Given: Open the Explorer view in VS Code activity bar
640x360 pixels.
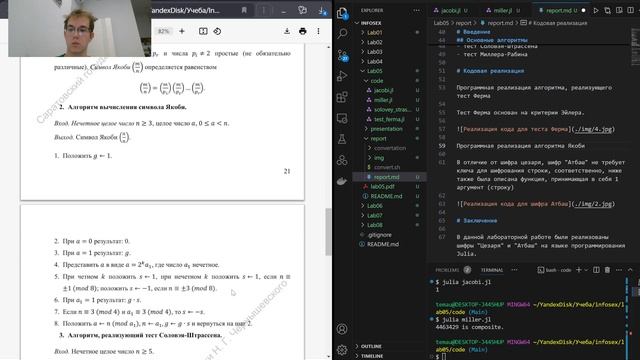Looking at the screenshot, I should tap(342, 13).
